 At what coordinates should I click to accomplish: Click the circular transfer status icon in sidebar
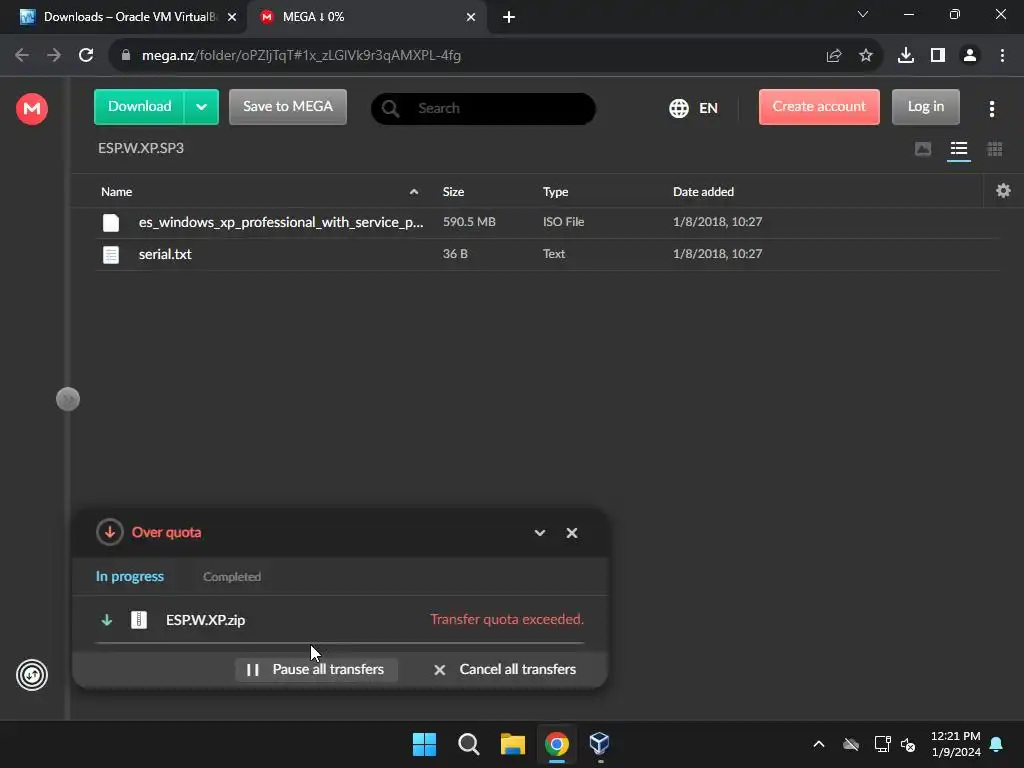tap(31, 675)
